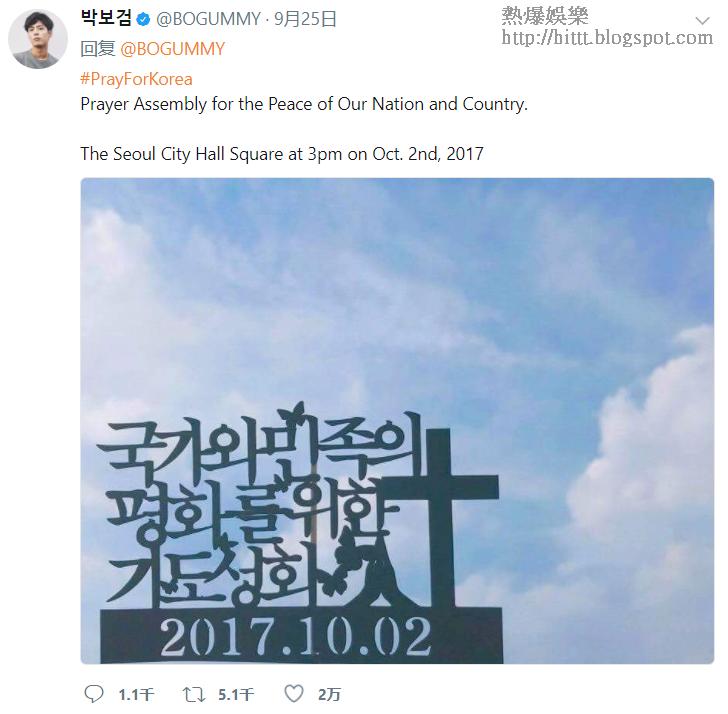Click the 熱爆娛樂 watermark text
Viewport: 728px width, 714px height.
[x=545, y=16]
